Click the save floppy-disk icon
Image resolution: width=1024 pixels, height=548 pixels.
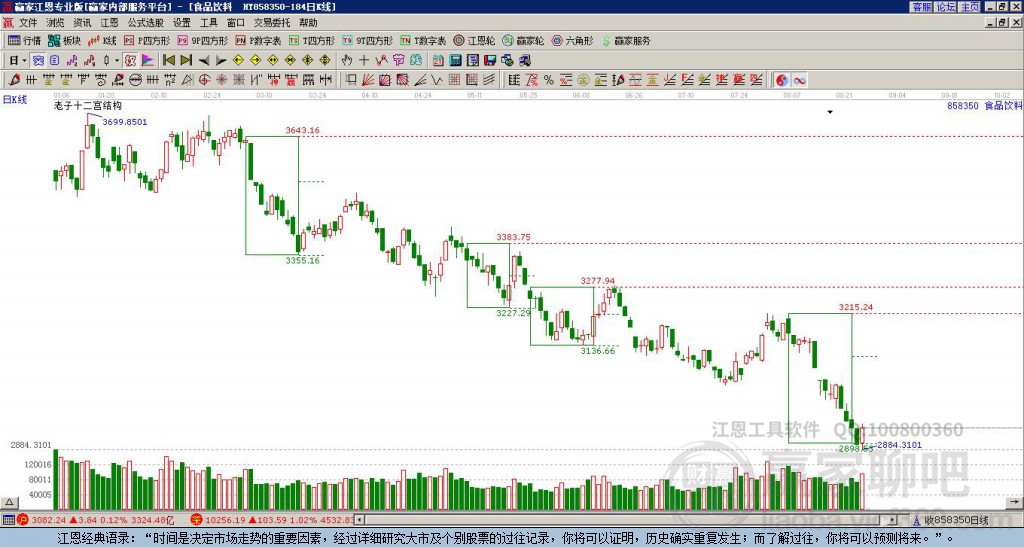[x=490, y=60]
